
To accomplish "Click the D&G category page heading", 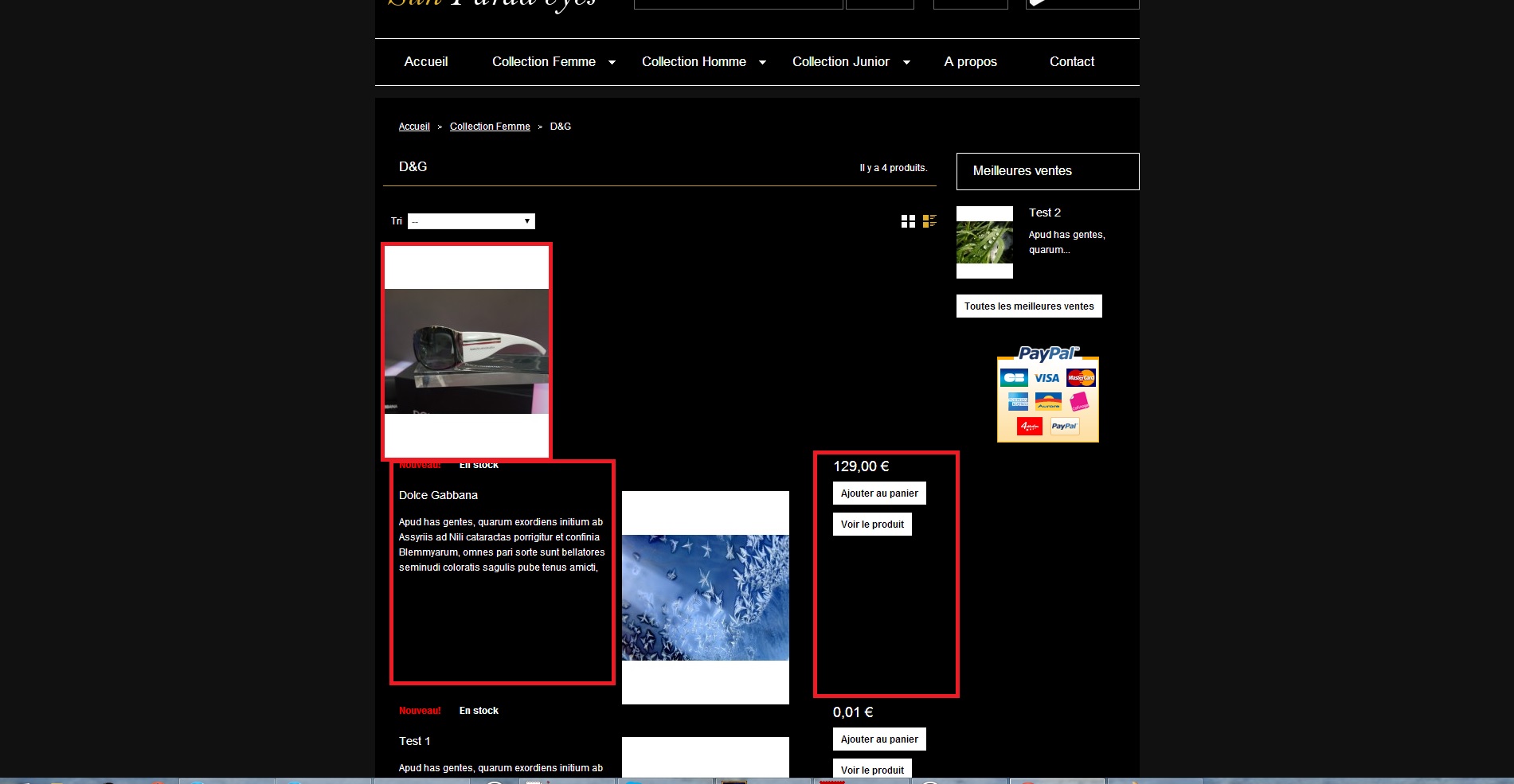I will tap(413, 166).
